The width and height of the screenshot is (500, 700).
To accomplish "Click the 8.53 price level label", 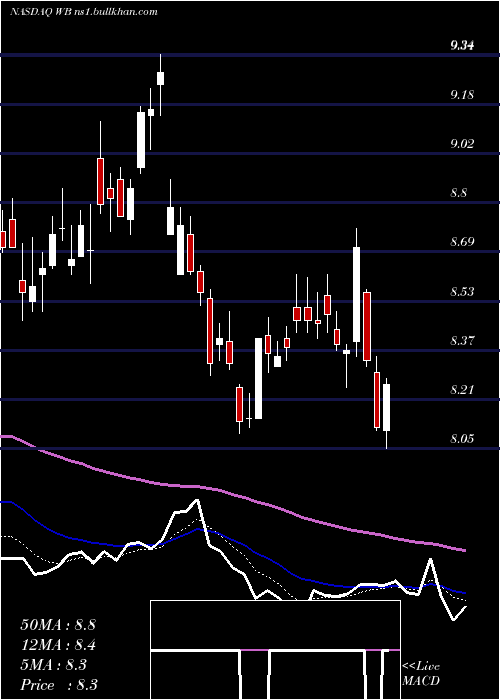I will pyautogui.click(x=462, y=292).
